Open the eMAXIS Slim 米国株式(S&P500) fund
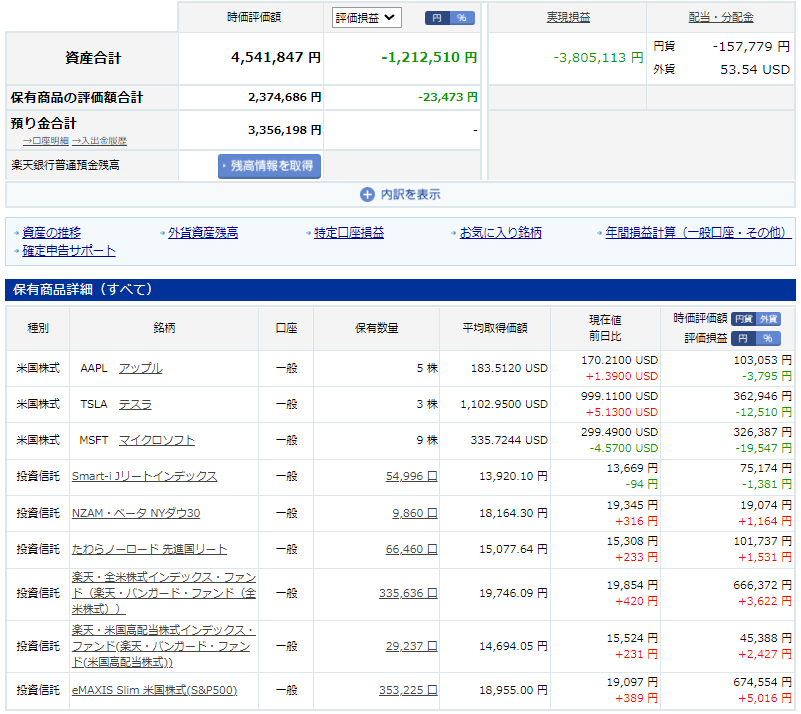801x714 pixels. click(x=153, y=691)
